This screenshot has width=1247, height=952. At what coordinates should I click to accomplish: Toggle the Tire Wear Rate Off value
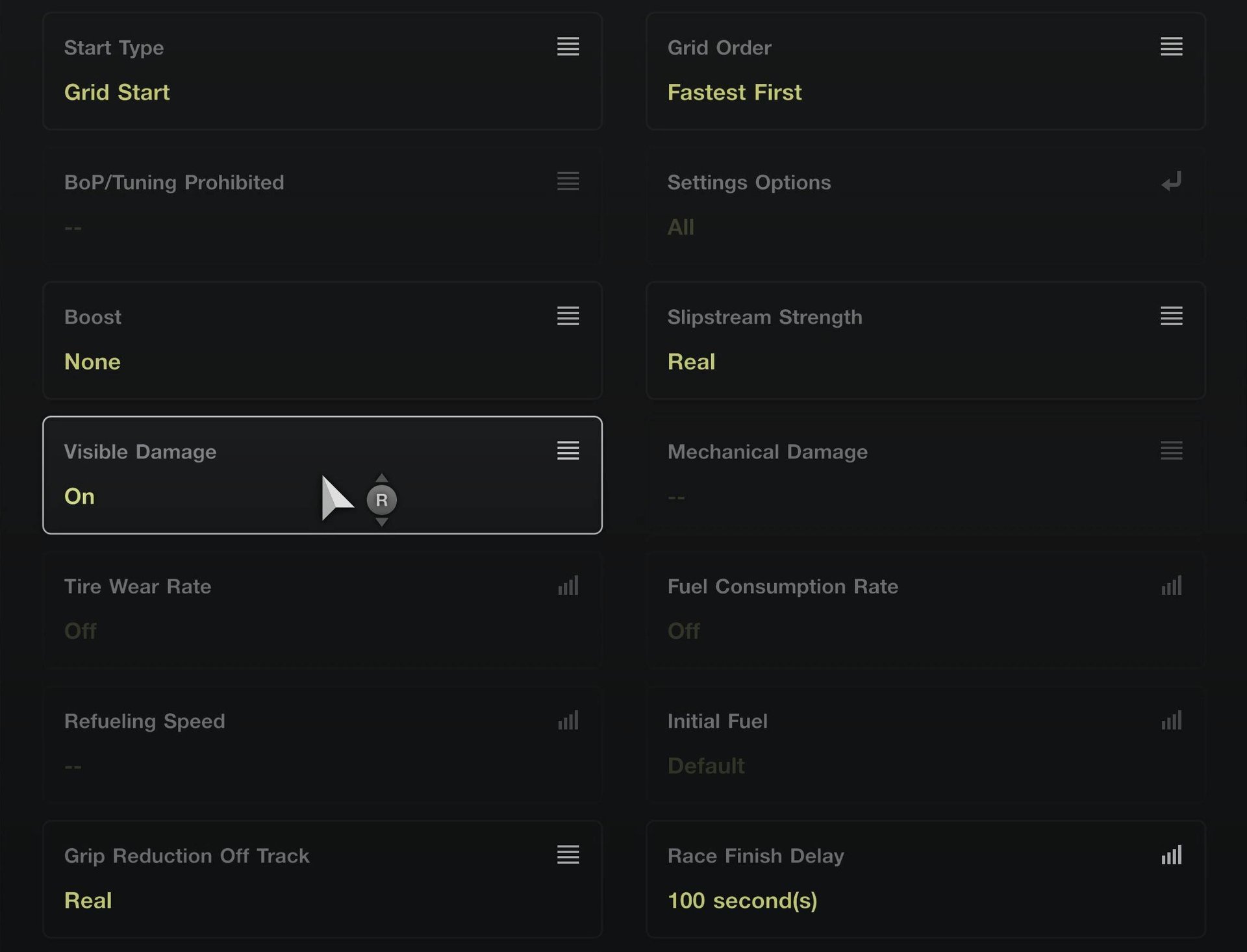pyautogui.click(x=81, y=631)
